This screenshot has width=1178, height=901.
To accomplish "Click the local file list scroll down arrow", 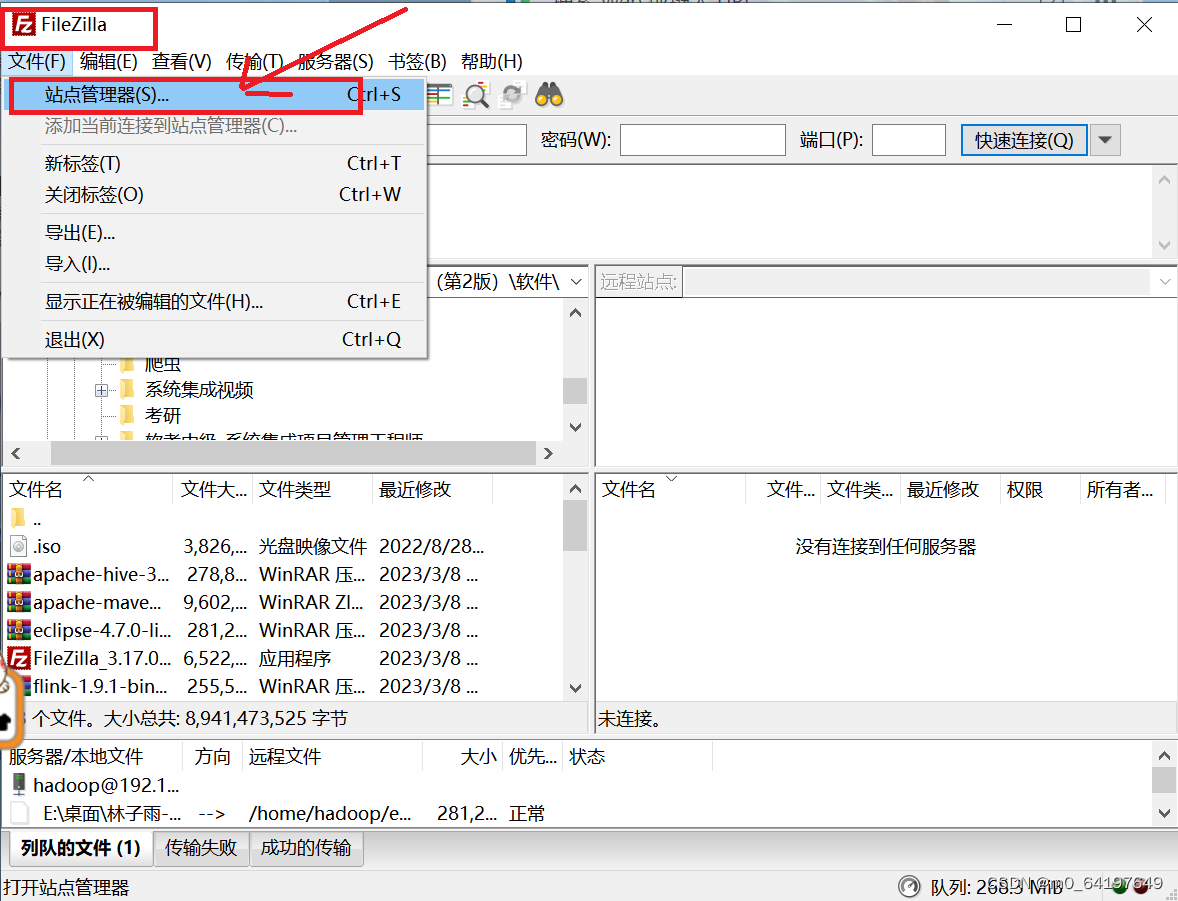I will pos(575,688).
